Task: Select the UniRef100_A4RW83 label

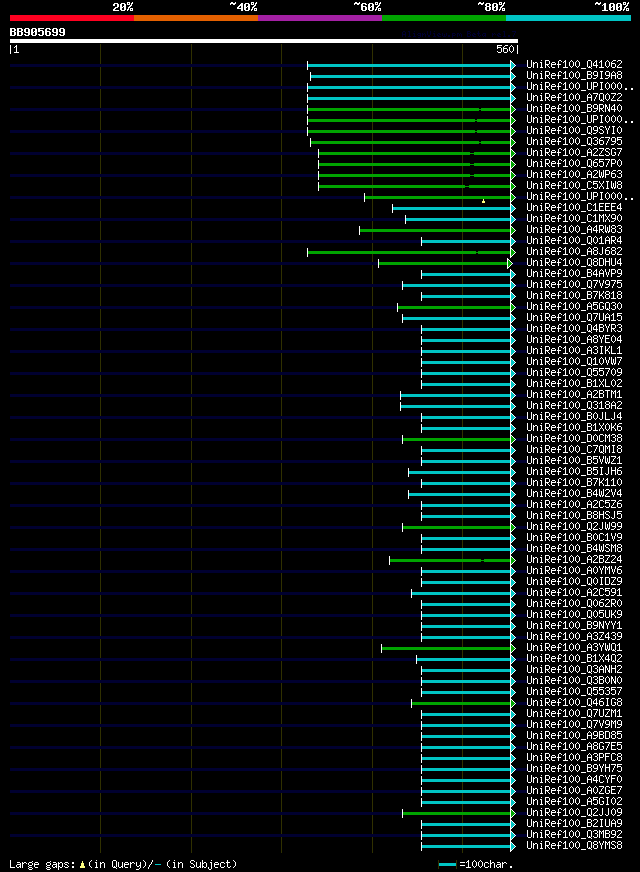Action: pyautogui.click(x=574, y=230)
